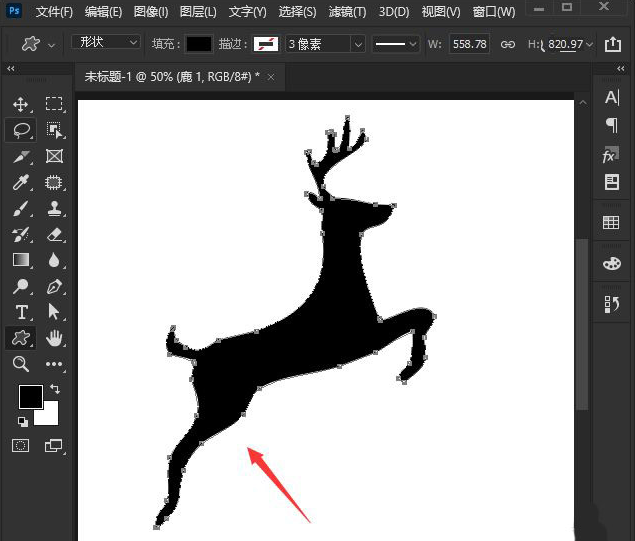
Task: Select the Spot Healing Brush tool
Action: pyautogui.click(x=54, y=183)
